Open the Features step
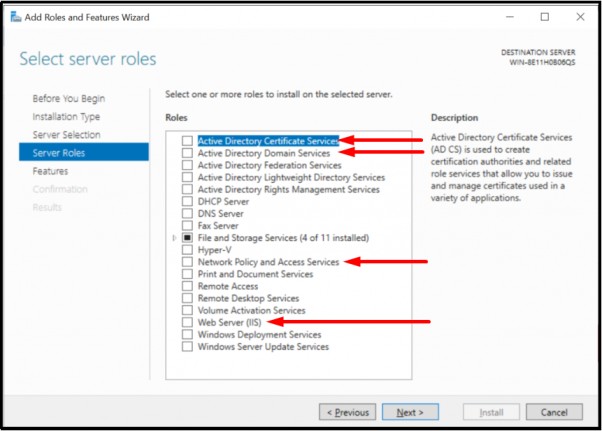 coord(50,171)
